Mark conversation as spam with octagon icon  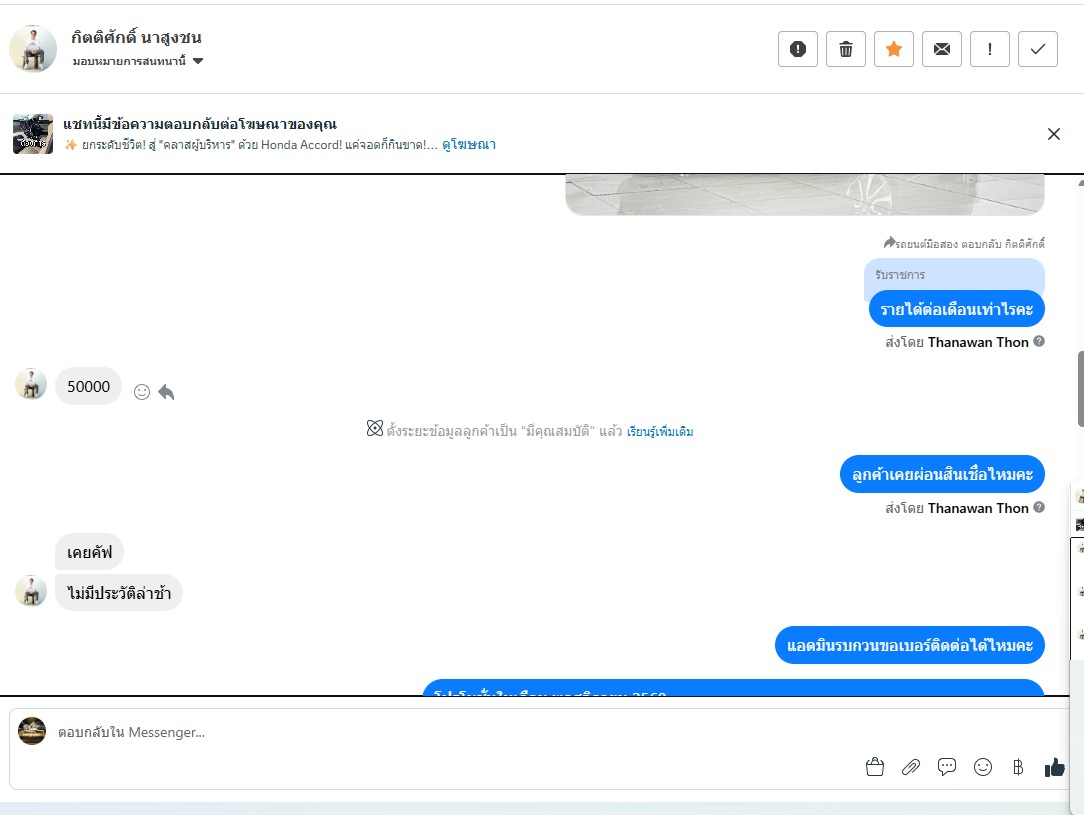[x=798, y=49]
